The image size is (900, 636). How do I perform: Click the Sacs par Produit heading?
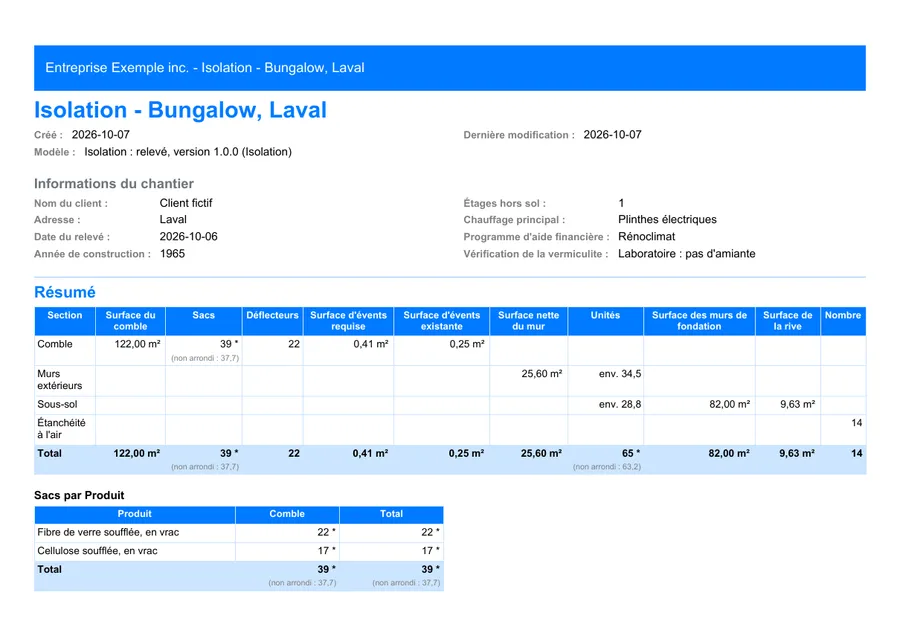[x=79, y=495]
